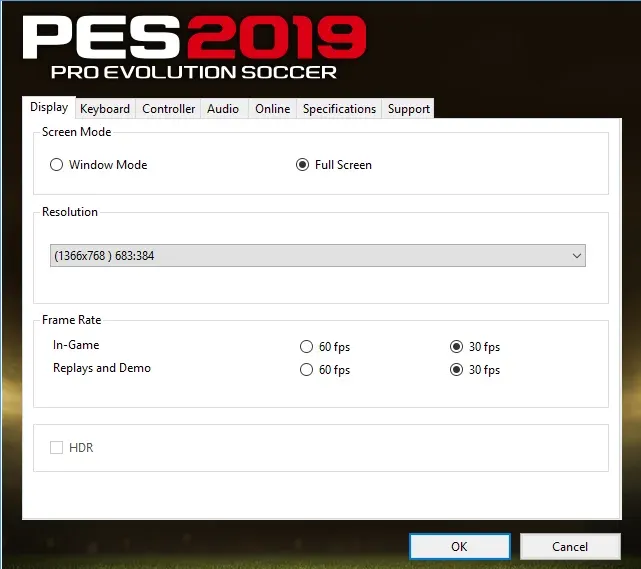Image resolution: width=641 pixels, height=569 pixels.
Task: Toggle the HDR checkbox
Action: coord(57,448)
